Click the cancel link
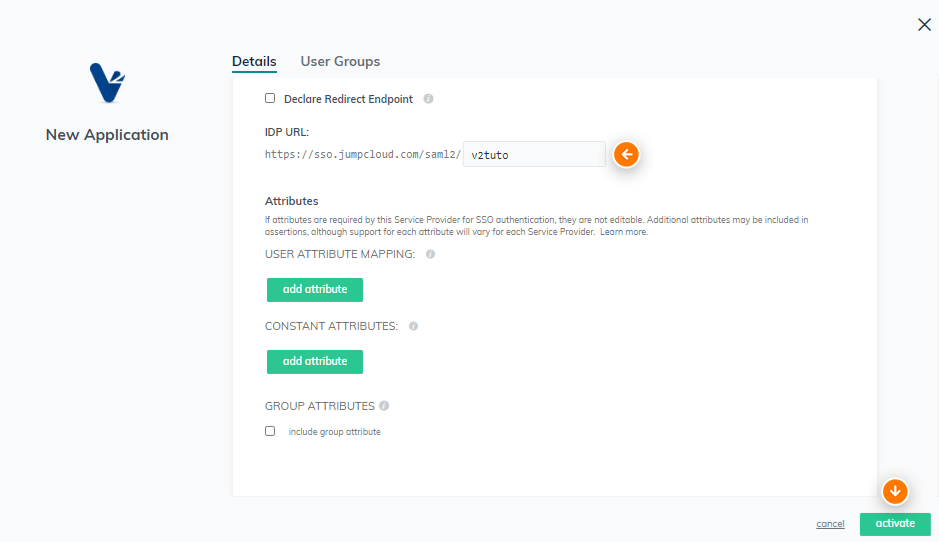Screen dimensions: 939x542 tap(830, 524)
